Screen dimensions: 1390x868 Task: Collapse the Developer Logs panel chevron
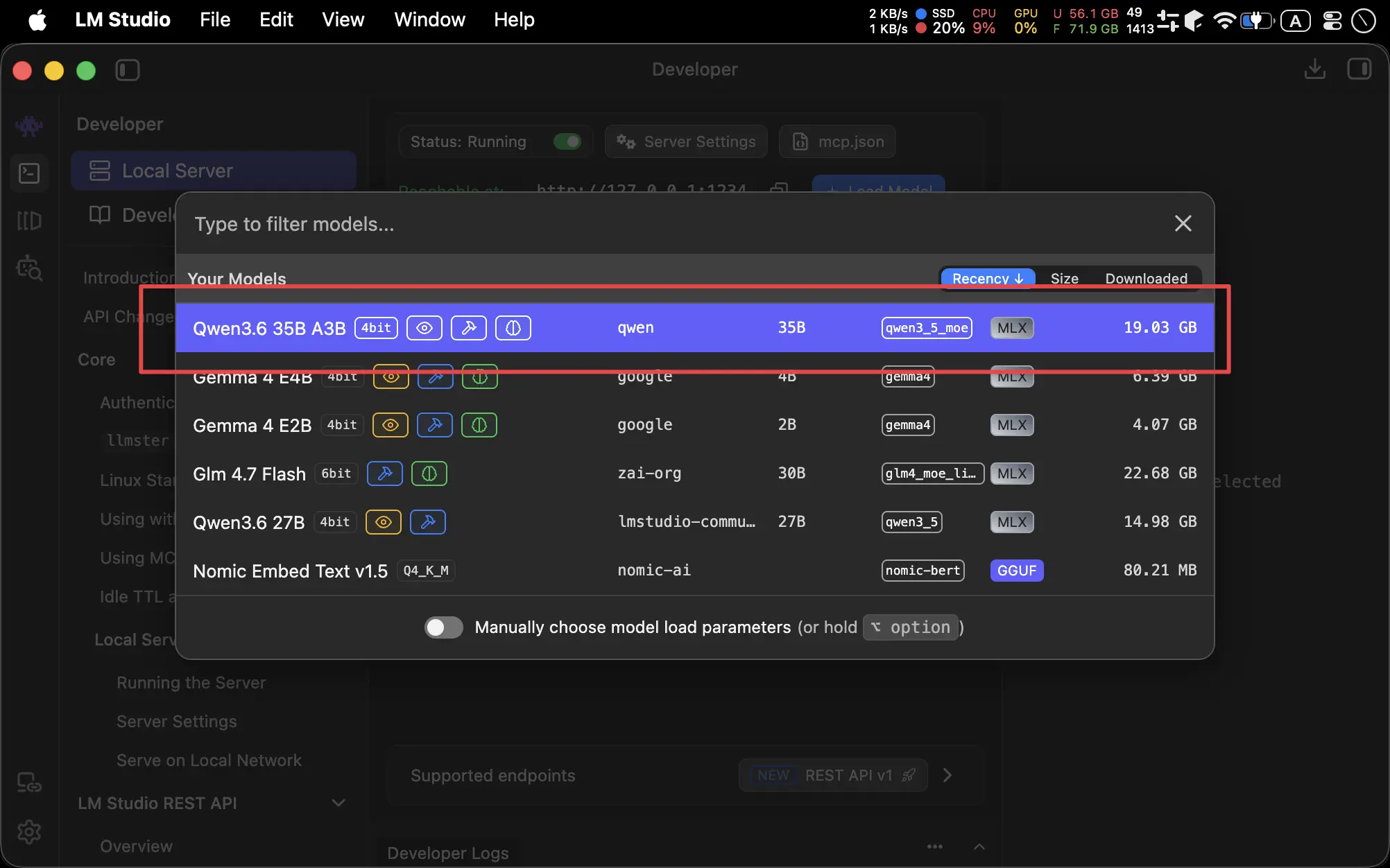(x=979, y=847)
